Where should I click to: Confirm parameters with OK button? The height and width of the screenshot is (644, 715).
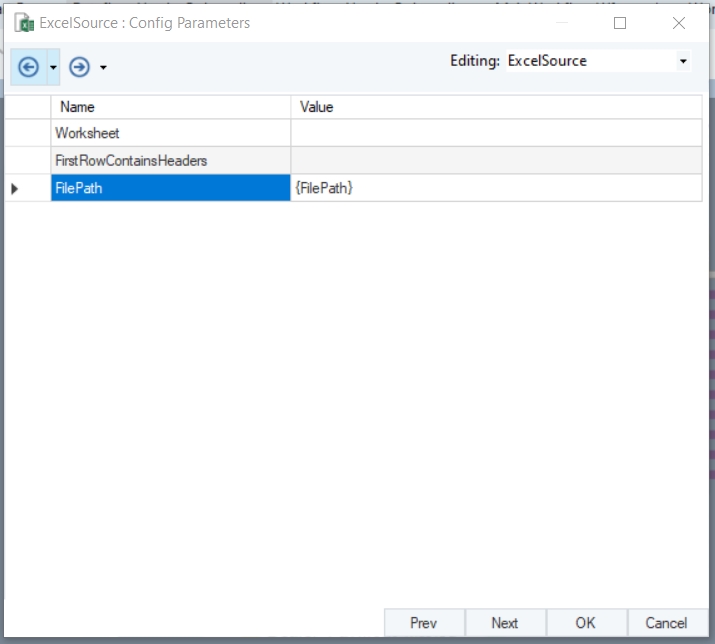(586, 623)
